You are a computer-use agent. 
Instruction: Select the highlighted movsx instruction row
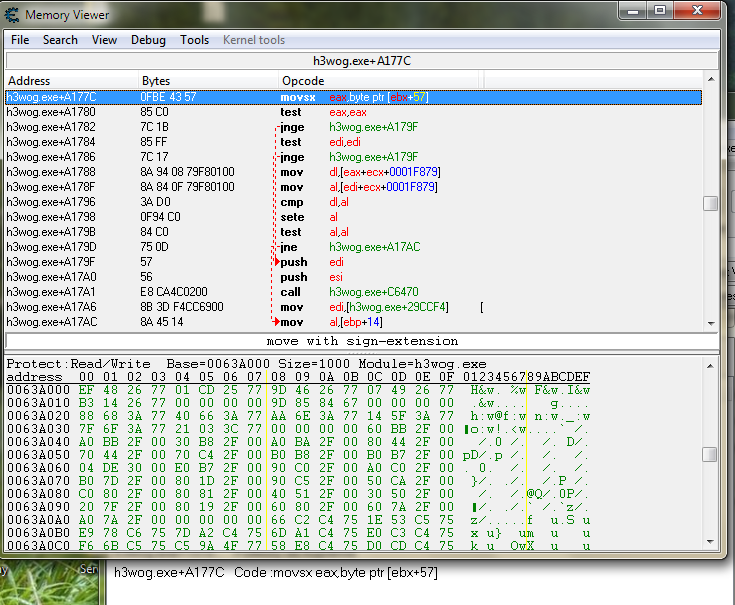coord(350,97)
